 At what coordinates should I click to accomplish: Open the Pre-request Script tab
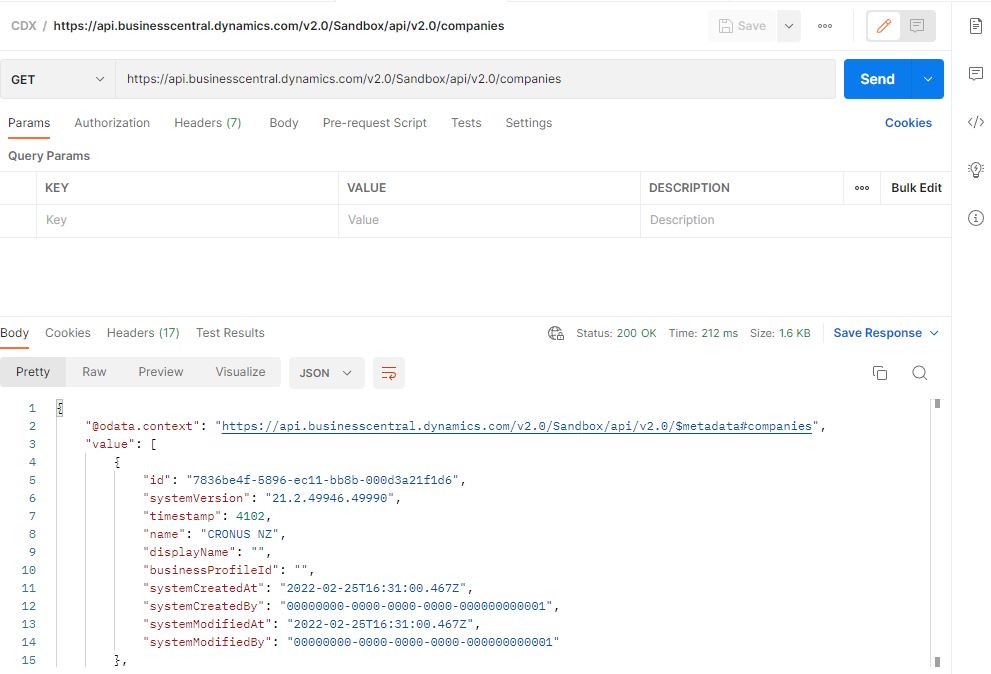point(375,123)
